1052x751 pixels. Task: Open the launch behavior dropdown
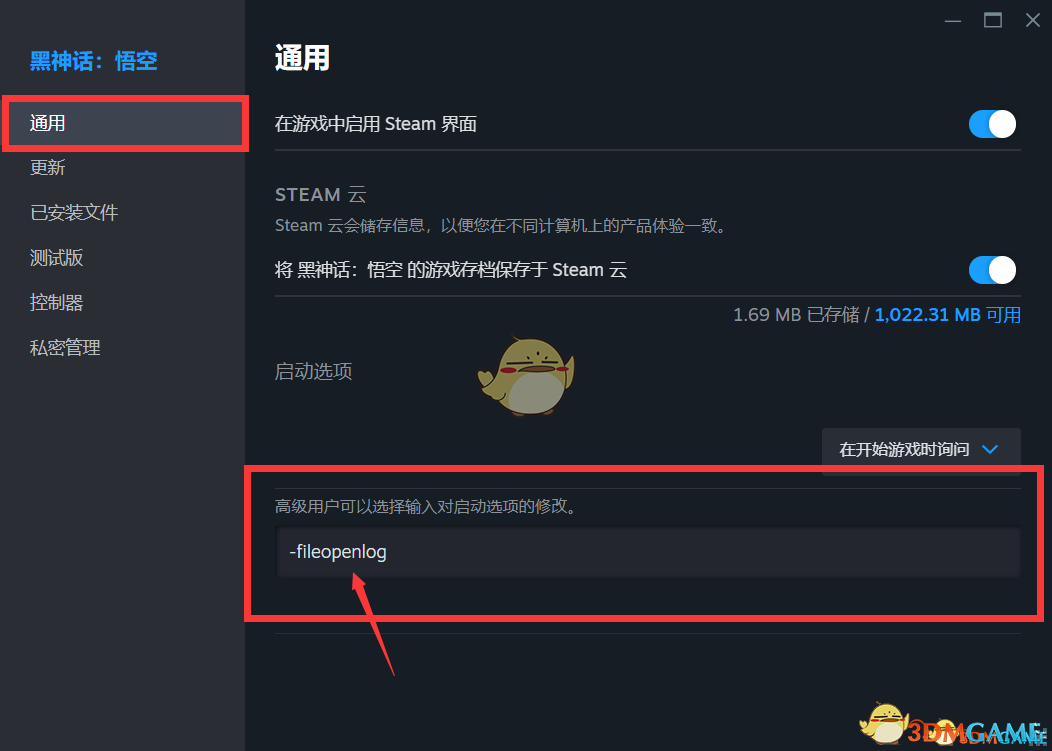click(x=920, y=450)
